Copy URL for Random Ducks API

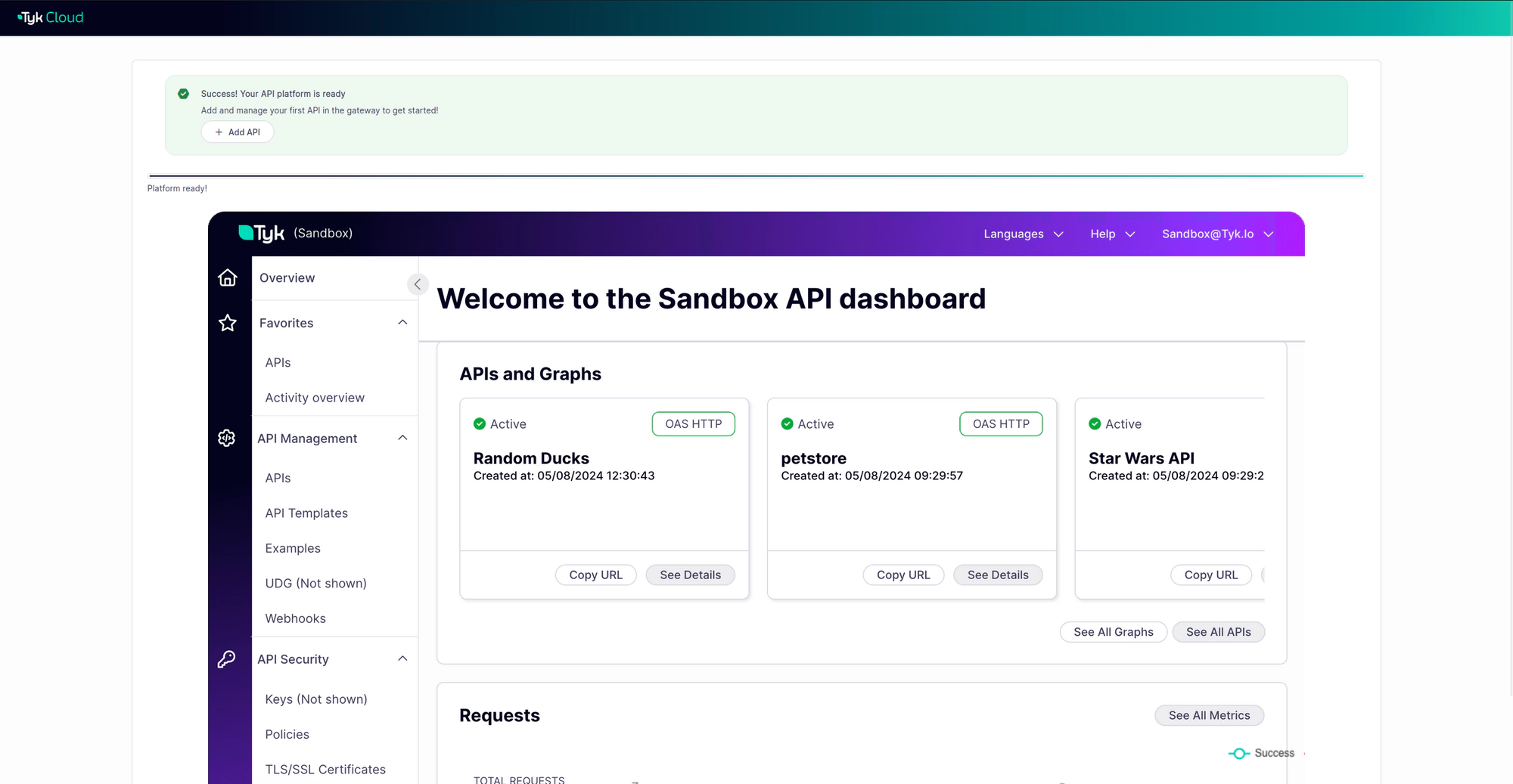[x=595, y=575]
